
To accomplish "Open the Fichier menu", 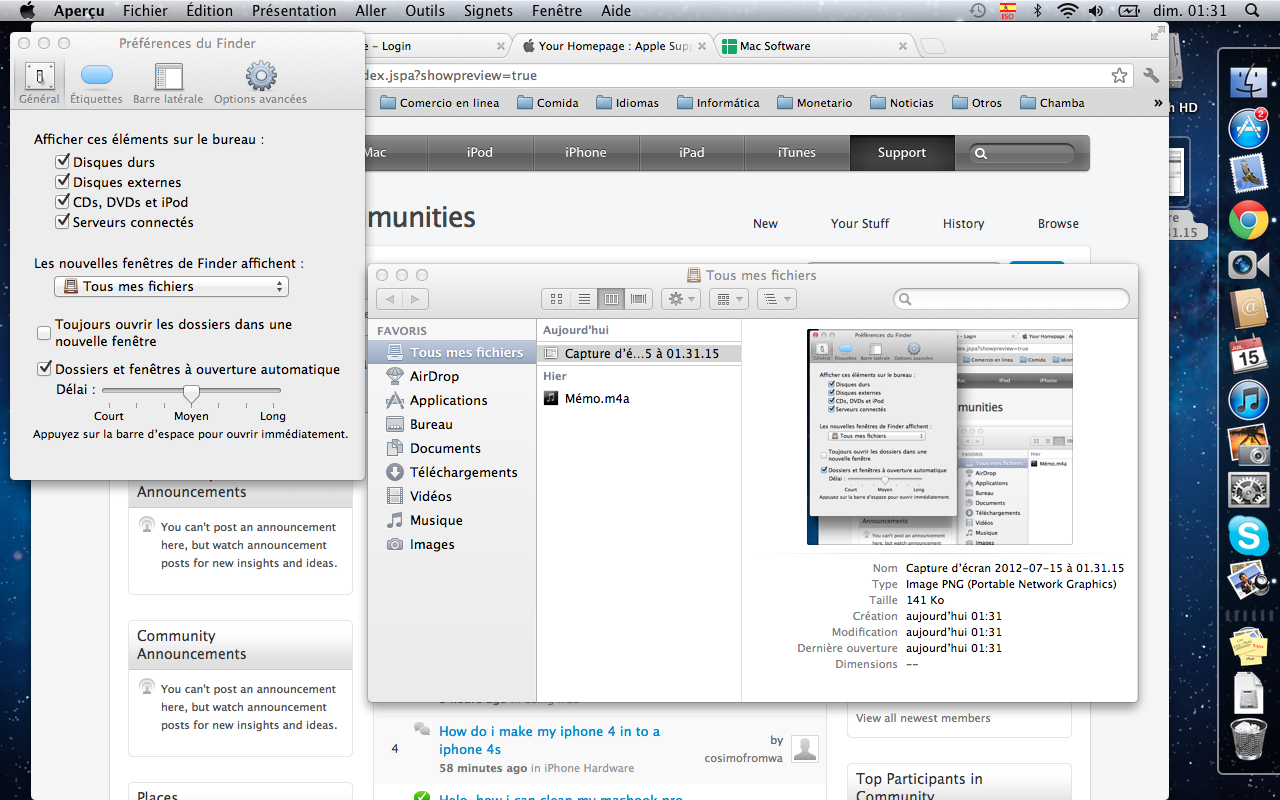I will coord(145,11).
